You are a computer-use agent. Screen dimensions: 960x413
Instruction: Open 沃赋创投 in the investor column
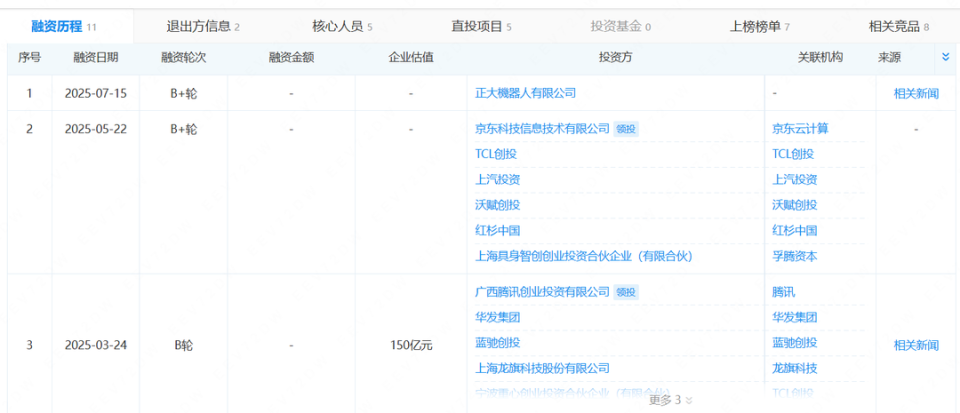[498, 205]
